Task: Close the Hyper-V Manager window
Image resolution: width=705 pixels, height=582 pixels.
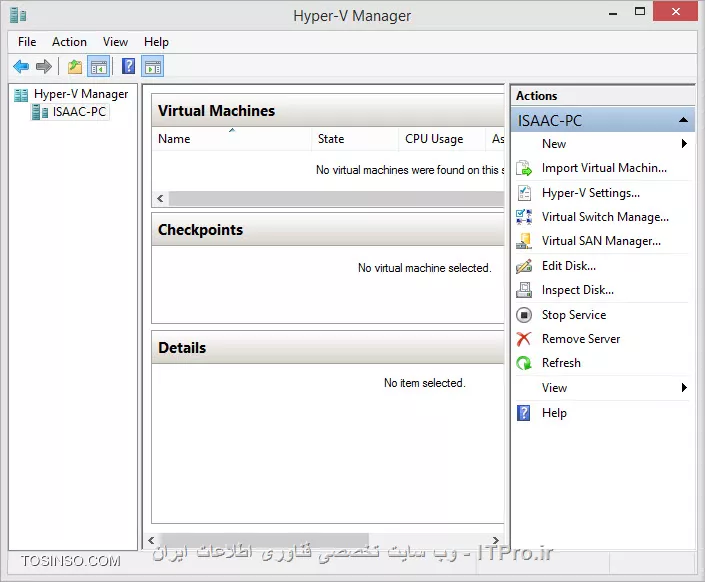Action: pos(676,11)
